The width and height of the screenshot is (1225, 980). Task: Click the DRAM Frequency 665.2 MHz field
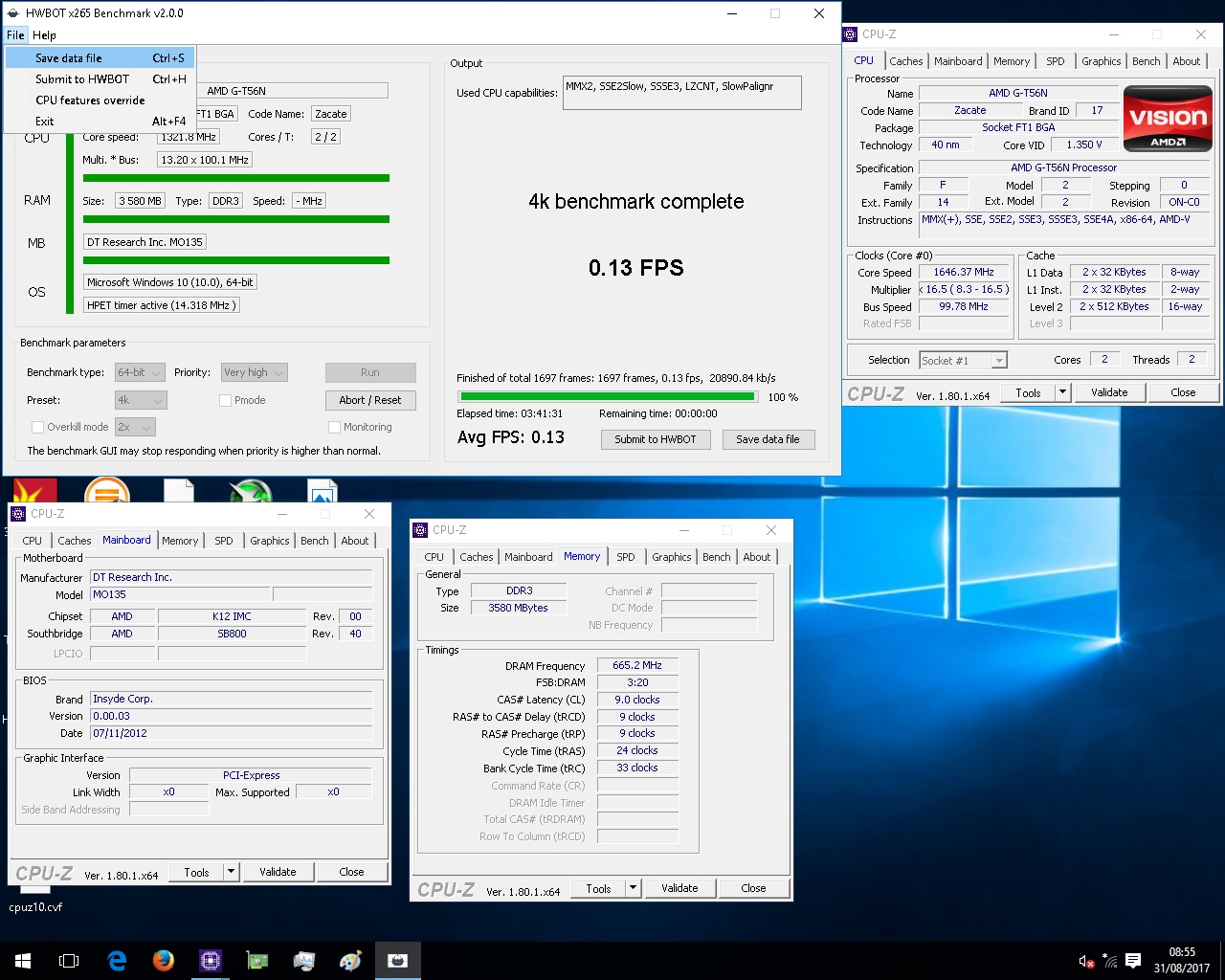tap(637, 665)
